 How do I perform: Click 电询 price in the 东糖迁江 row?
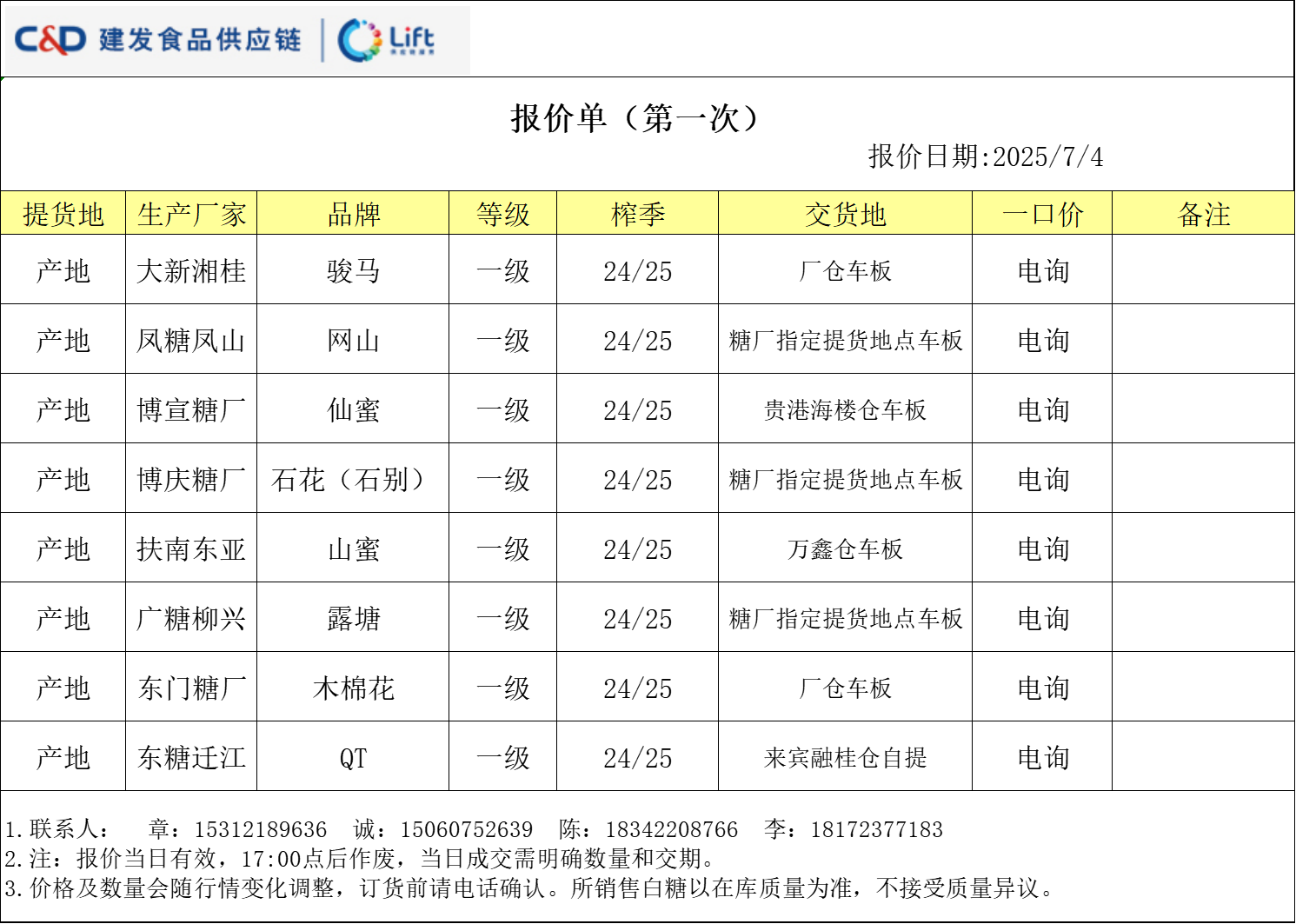click(1042, 758)
